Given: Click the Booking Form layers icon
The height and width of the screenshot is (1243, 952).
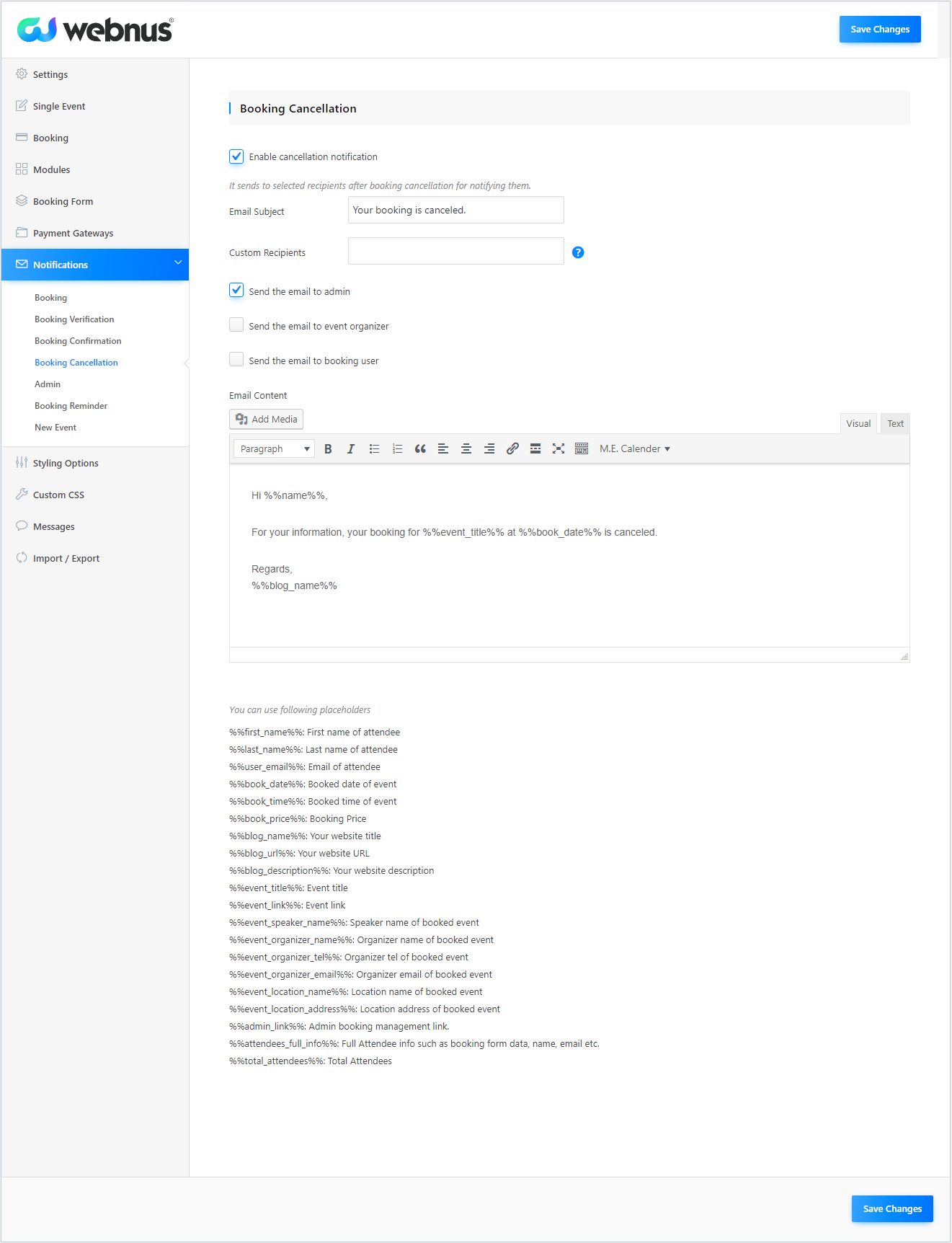Looking at the screenshot, I should pyautogui.click(x=22, y=200).
